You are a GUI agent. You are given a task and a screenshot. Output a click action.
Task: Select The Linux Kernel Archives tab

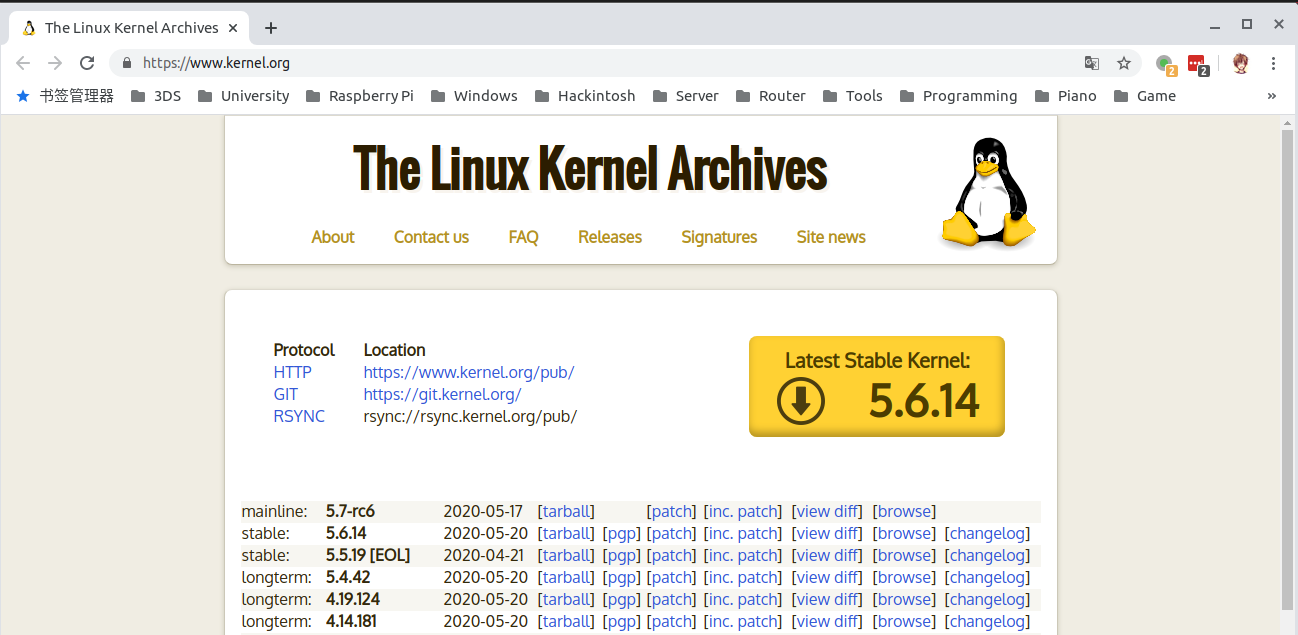(x=130, y=28)
